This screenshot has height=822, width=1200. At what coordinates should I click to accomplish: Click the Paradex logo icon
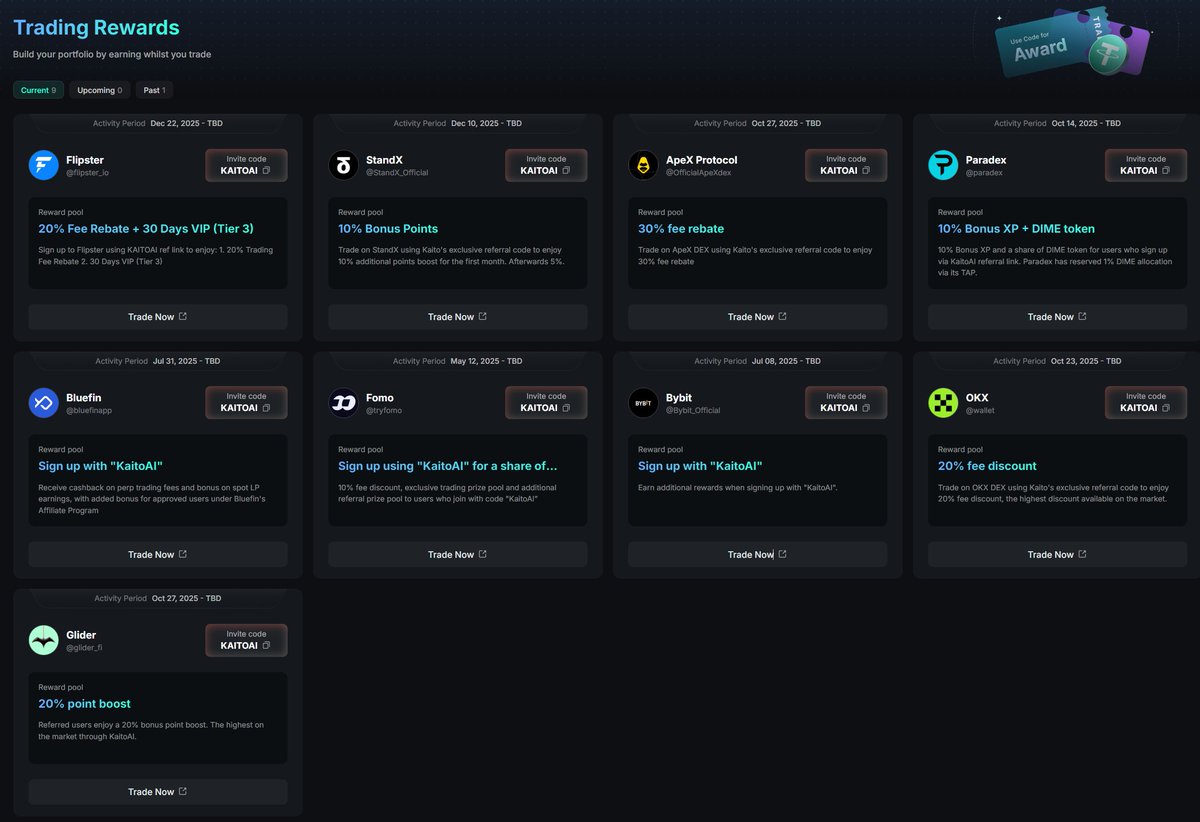coord(943,165)
